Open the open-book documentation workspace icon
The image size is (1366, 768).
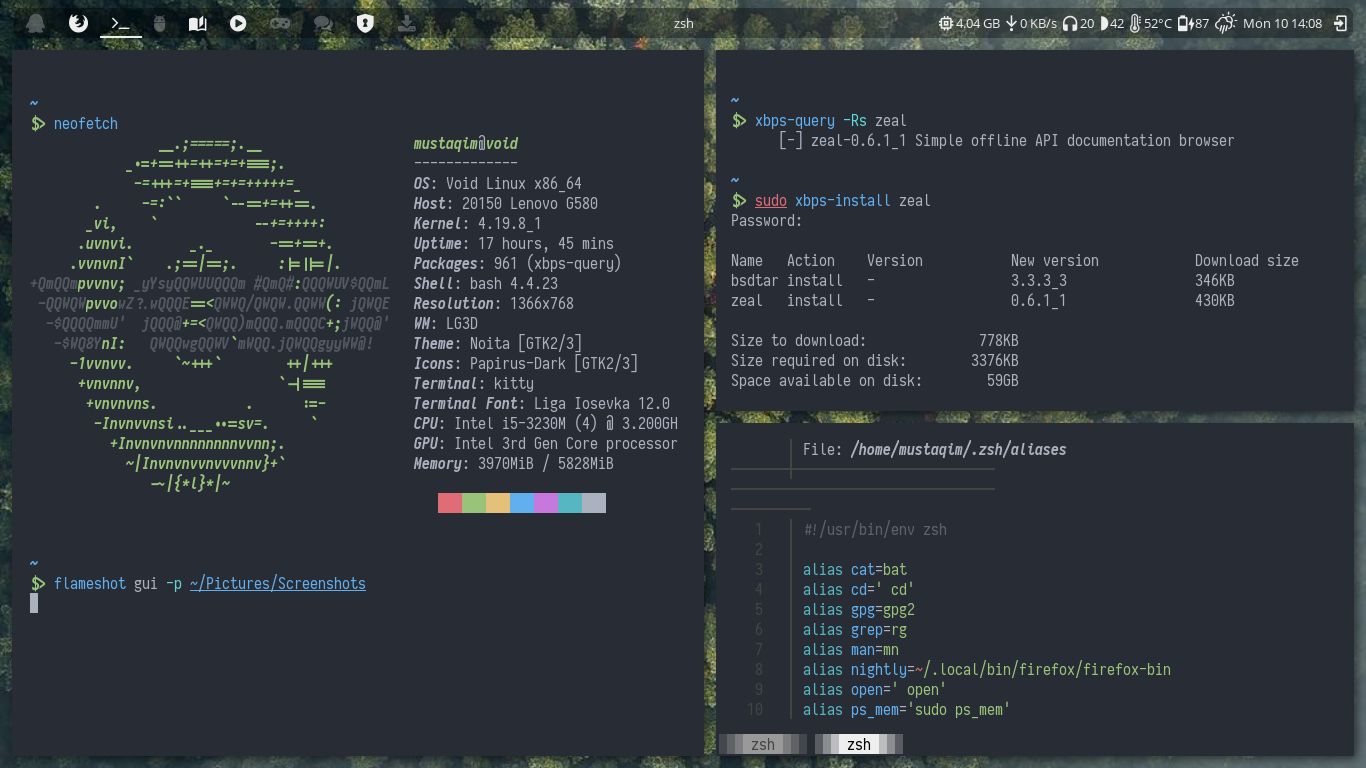198,23
